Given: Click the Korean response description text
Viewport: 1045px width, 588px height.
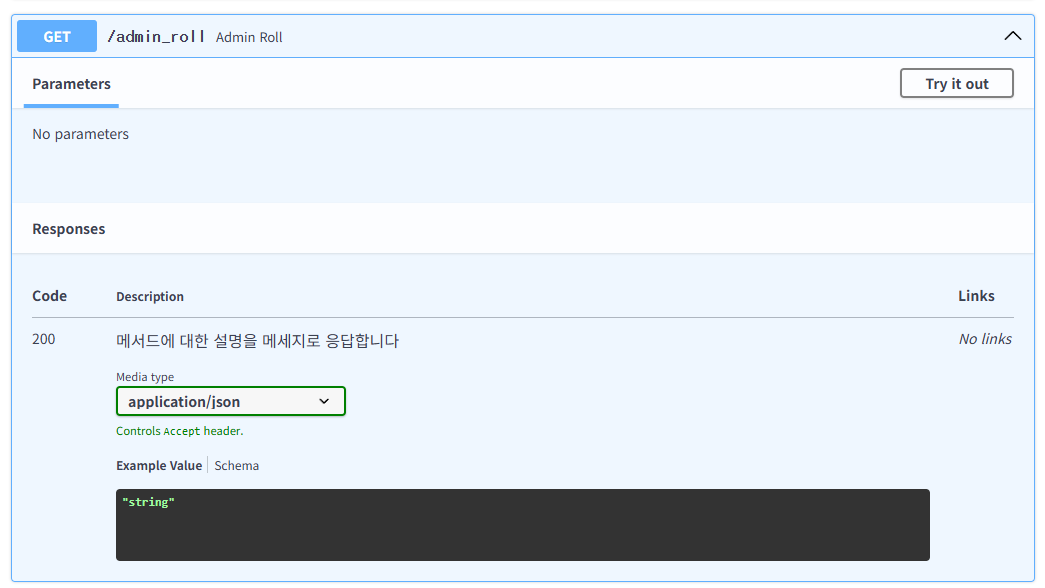Looking at the screenshot, I should 257,341.
